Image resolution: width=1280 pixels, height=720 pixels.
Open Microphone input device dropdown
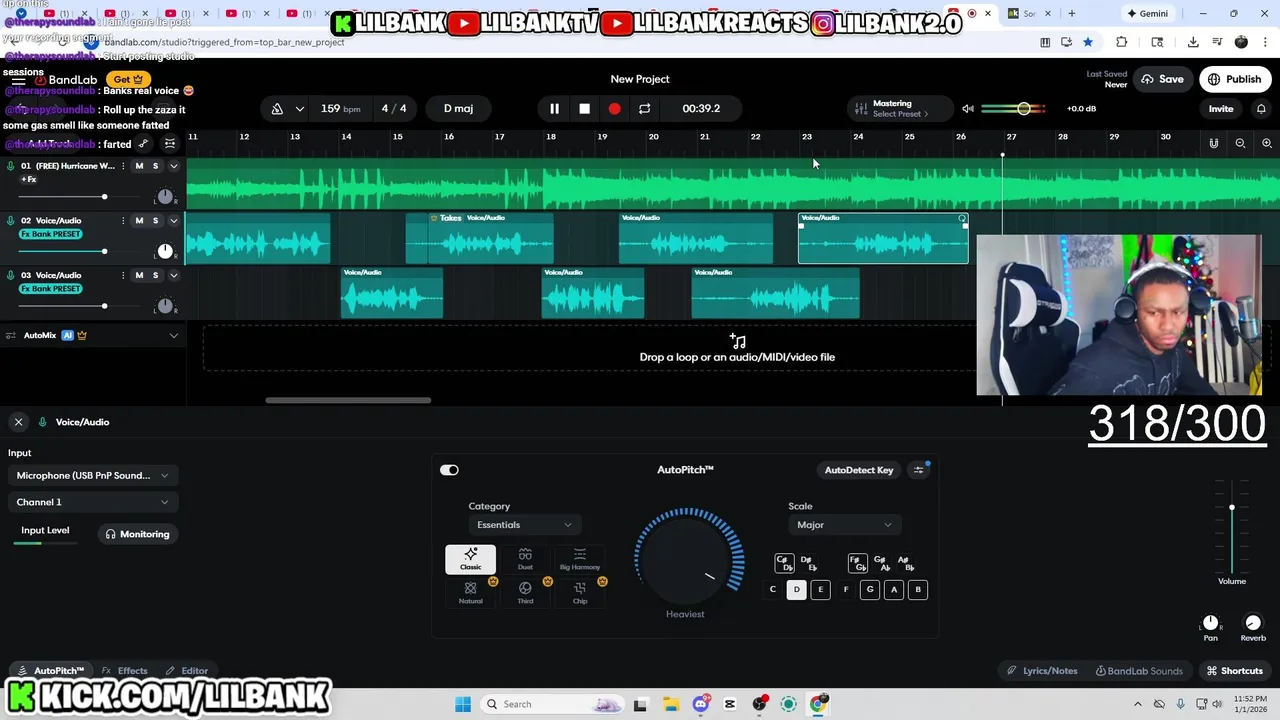coord(91,475)
